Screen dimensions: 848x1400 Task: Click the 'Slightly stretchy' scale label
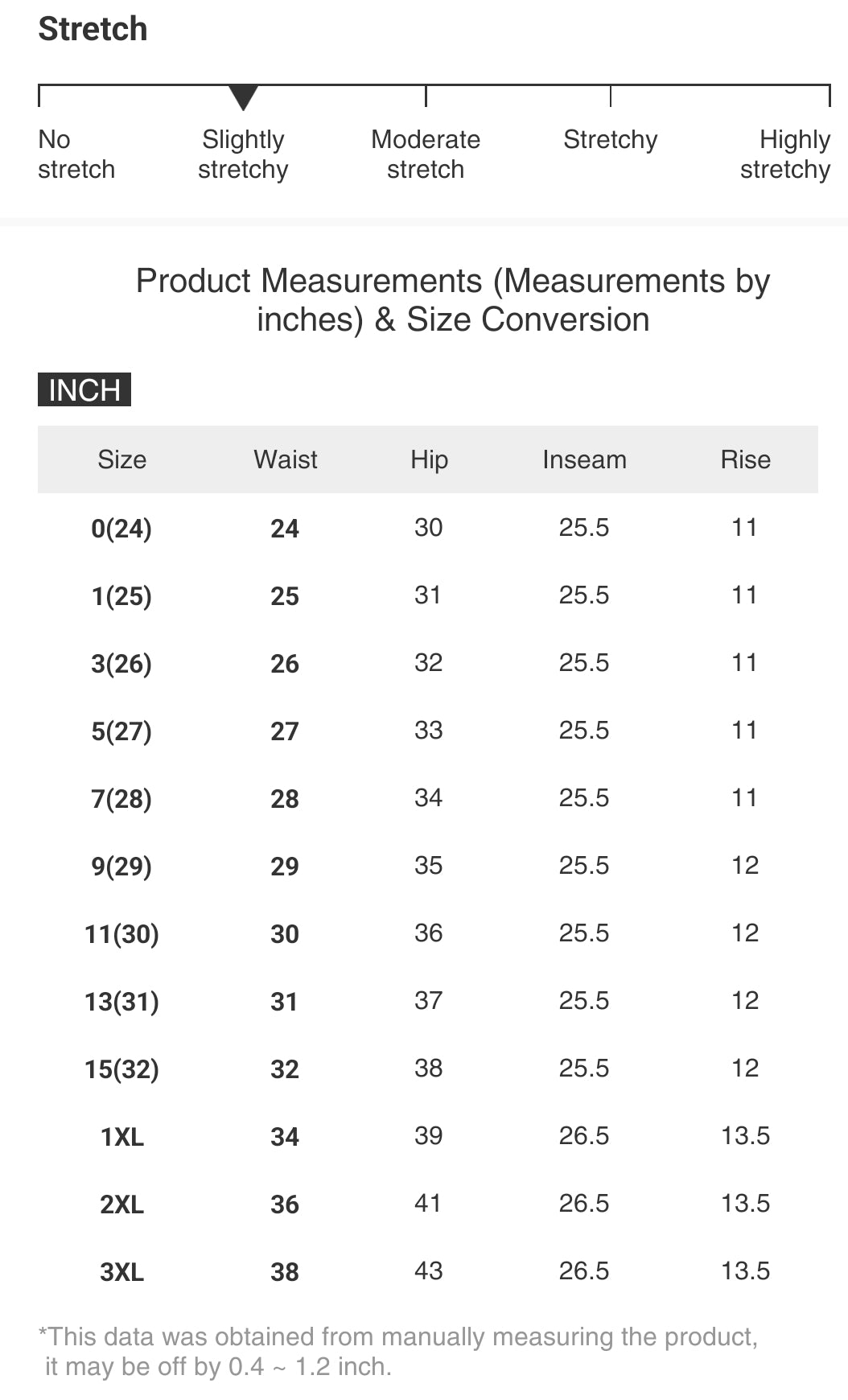[x=243, y=154]
